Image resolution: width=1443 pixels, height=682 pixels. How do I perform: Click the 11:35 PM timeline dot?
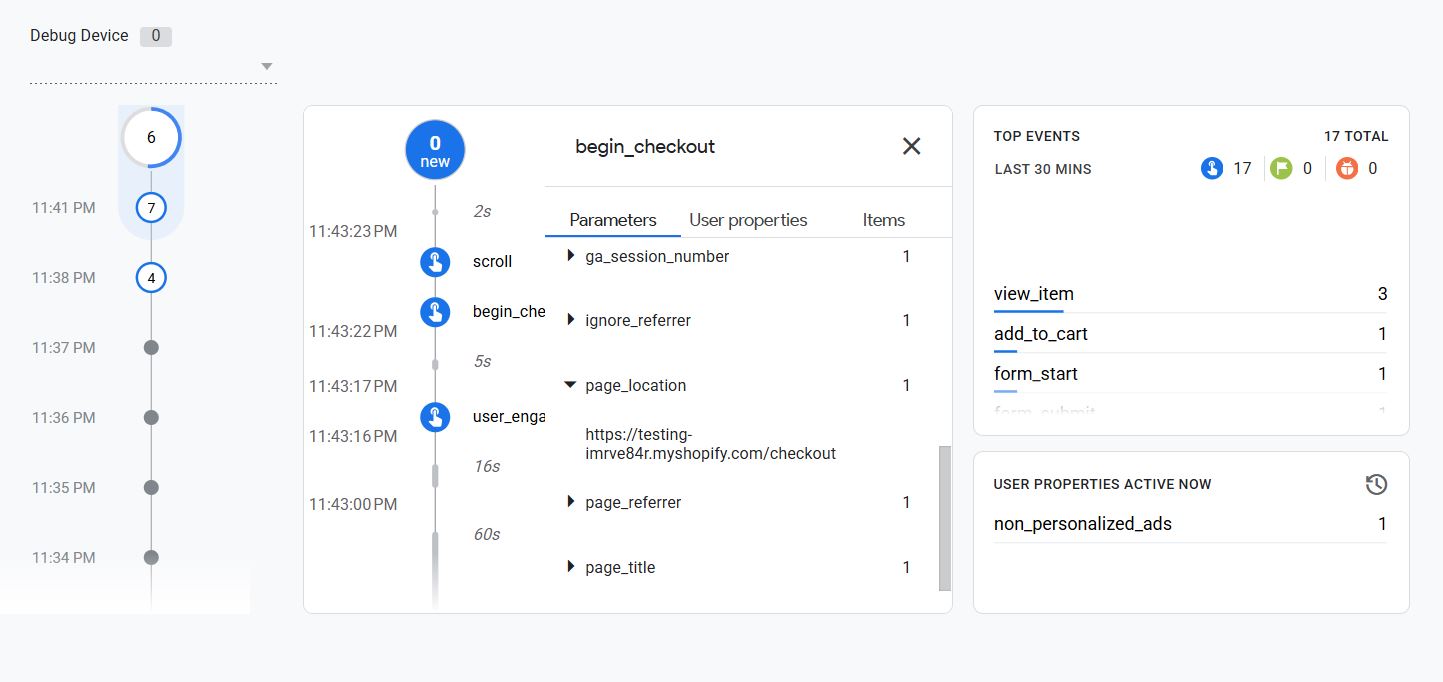pyautogui.click(x=151, y=488)
